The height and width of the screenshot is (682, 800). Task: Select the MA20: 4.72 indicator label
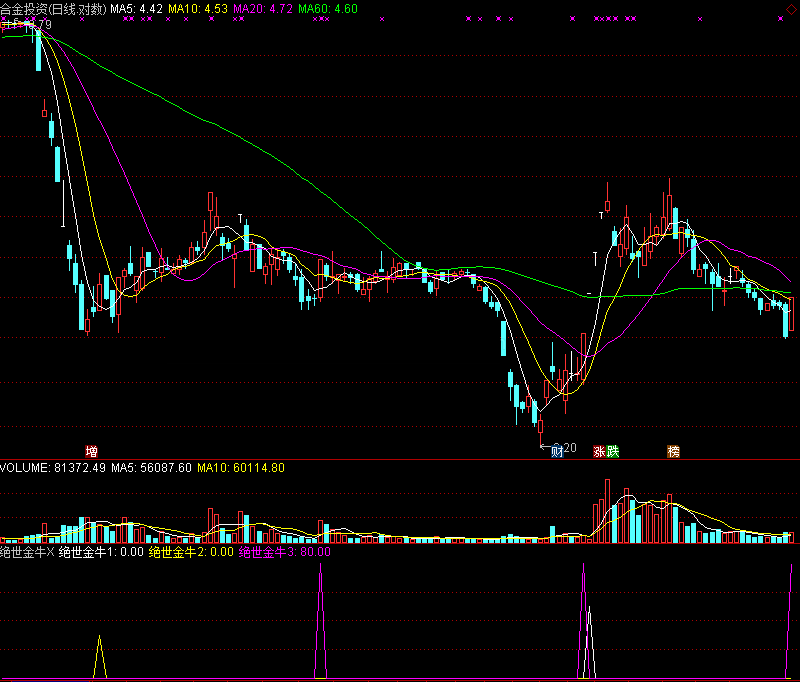263,9
